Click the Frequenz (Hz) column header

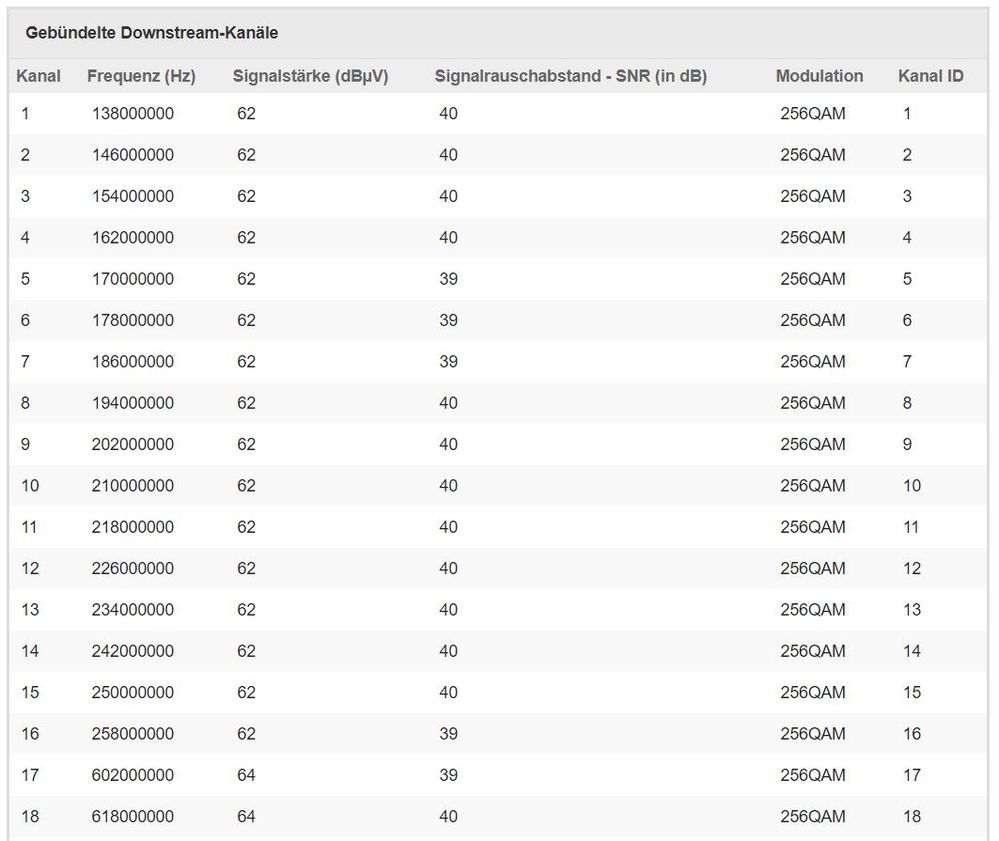141,76
